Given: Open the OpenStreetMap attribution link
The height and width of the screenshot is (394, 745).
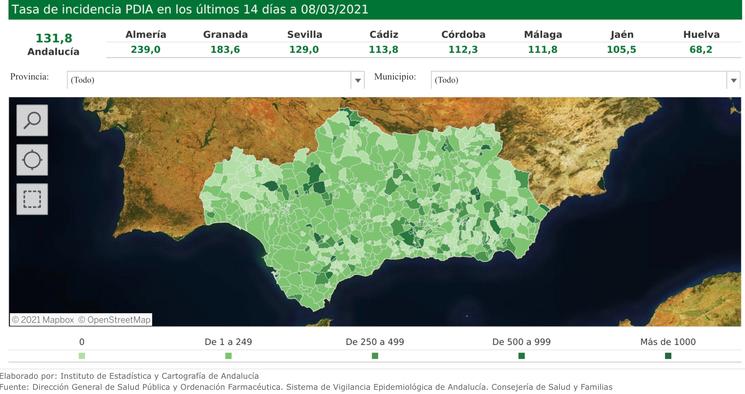Looking at the screenshot, I should 114,320.
